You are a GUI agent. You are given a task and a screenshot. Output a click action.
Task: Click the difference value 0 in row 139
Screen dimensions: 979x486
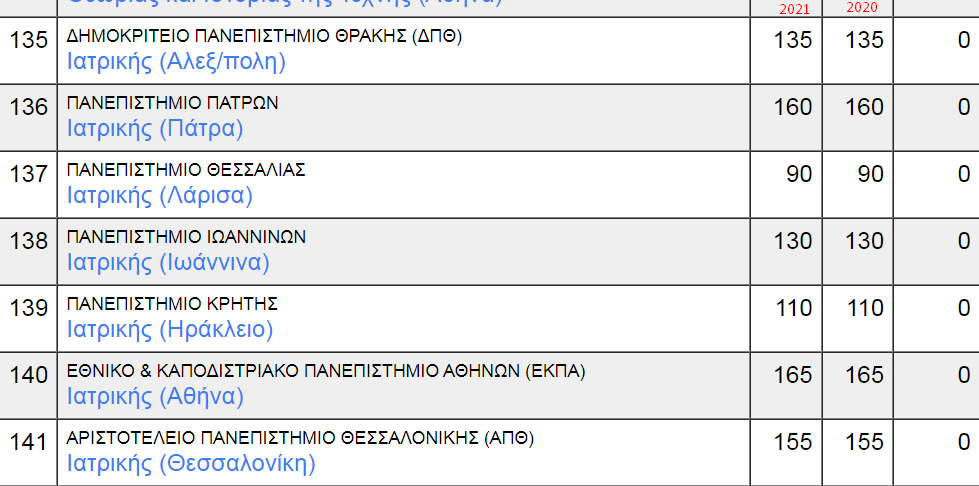[x=964, y=308]
